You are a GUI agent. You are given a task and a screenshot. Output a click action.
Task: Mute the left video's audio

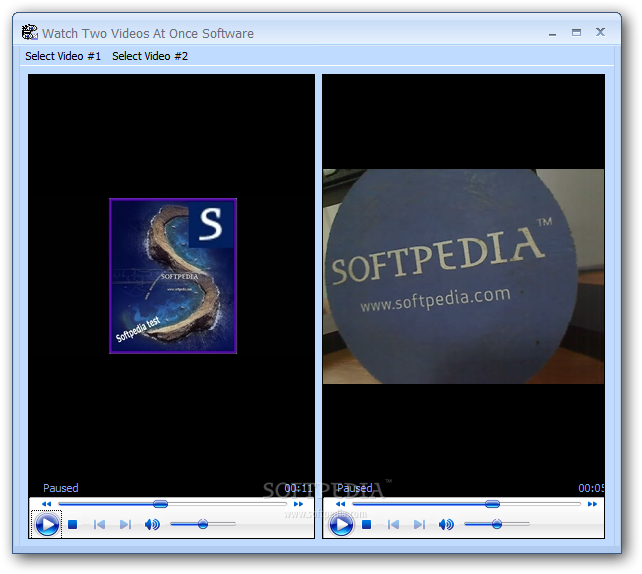coord(152,524)
